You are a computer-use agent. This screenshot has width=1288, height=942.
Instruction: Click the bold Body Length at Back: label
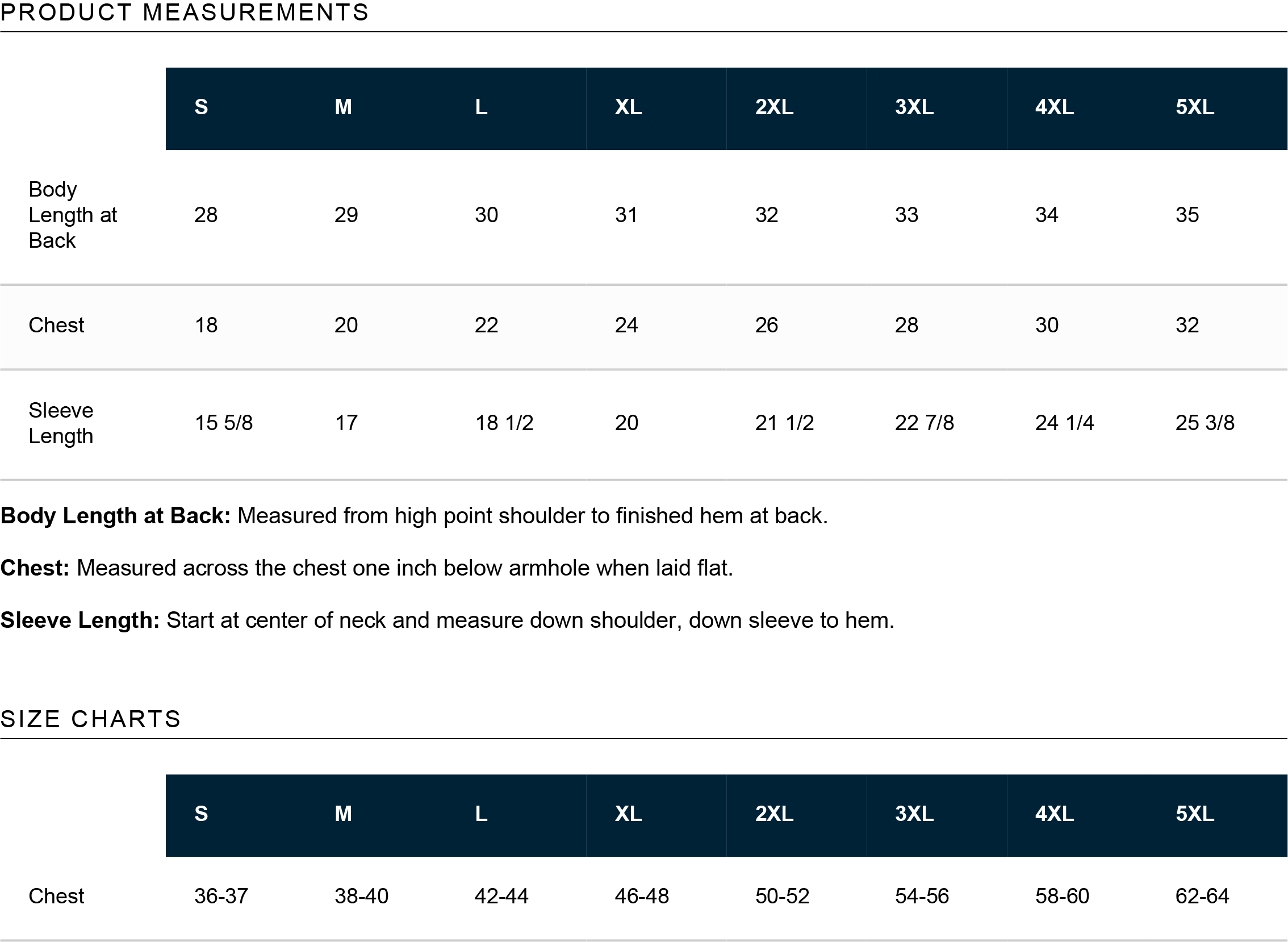tap(115, 515)
